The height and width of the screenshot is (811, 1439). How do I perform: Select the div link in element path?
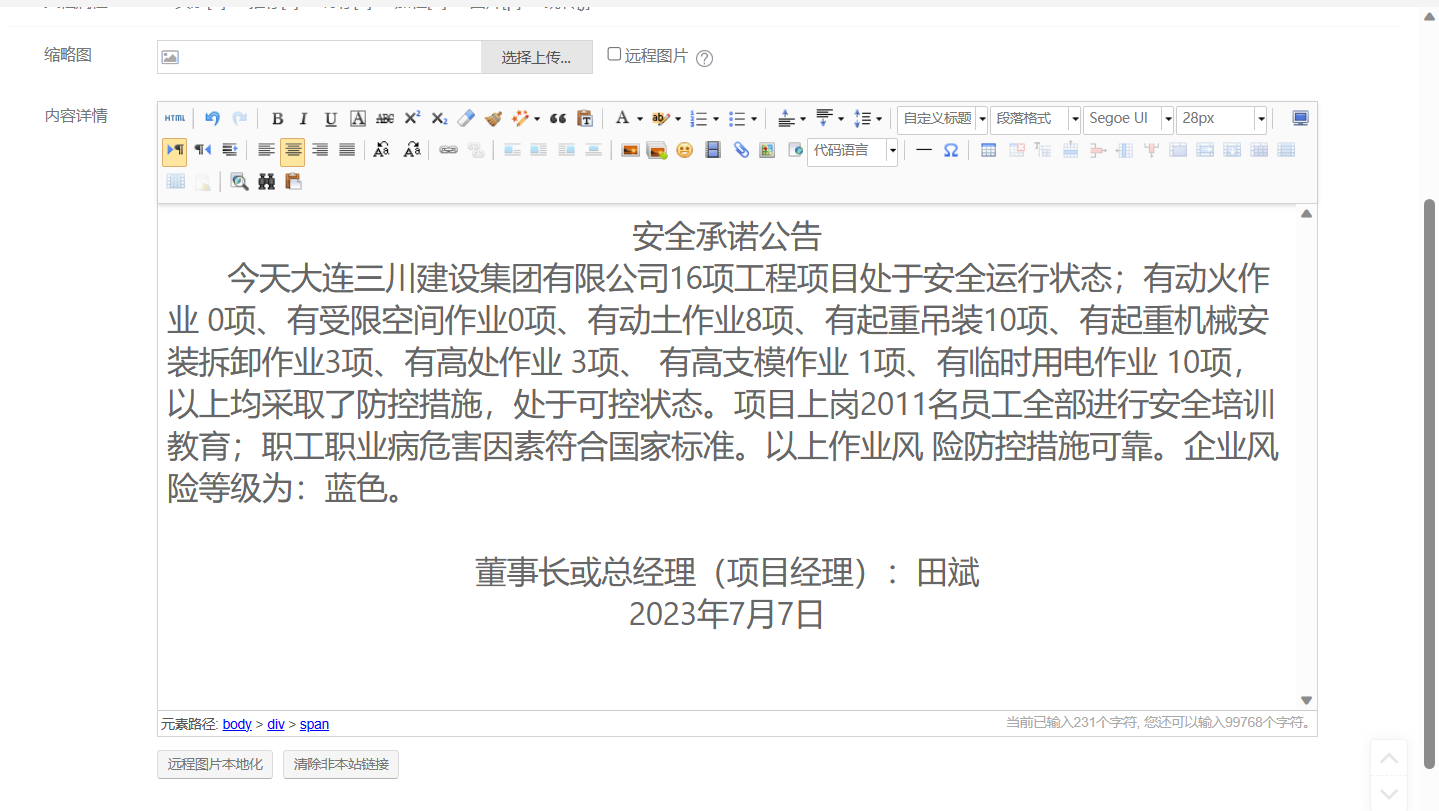276,724
